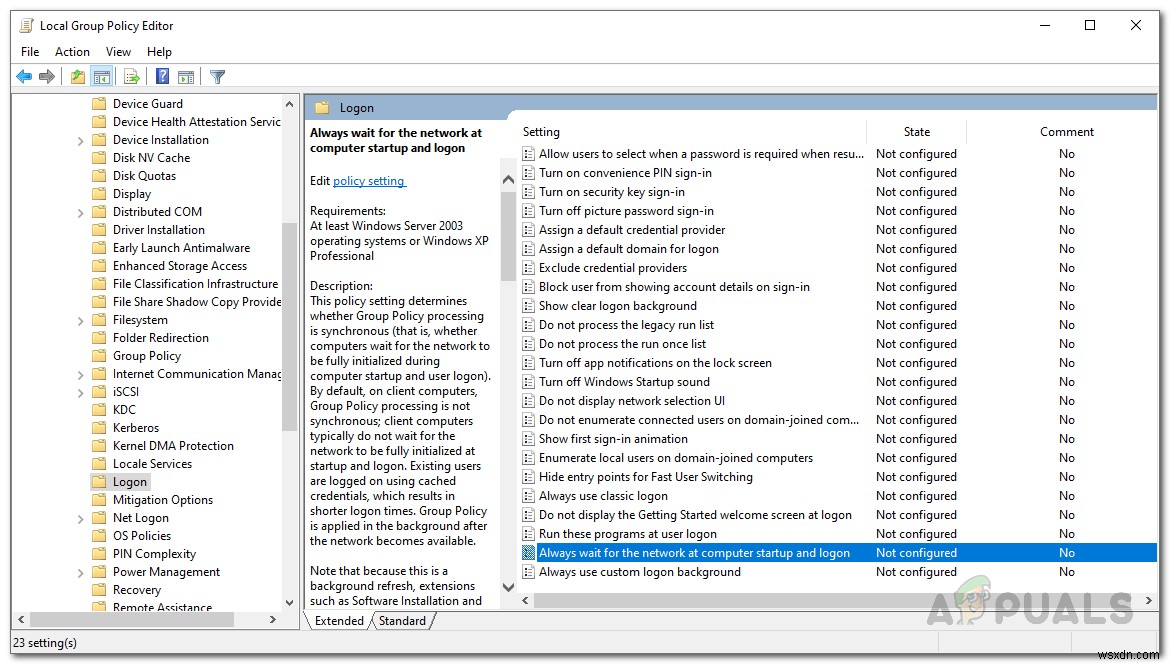This screenshot has width=1171, height=665.
Task: Click description pane scroll down arrow
Action: click(x=509, y=587)
